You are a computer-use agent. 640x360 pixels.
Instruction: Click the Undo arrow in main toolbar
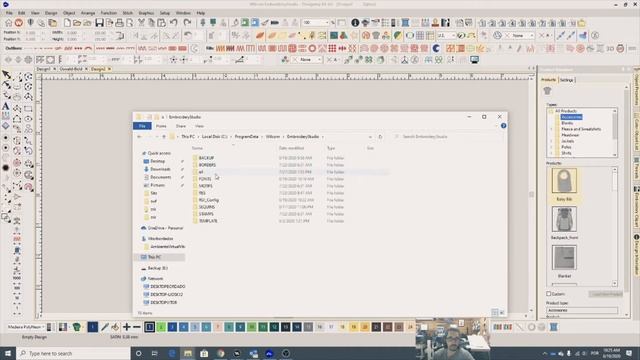click(174, 22)
